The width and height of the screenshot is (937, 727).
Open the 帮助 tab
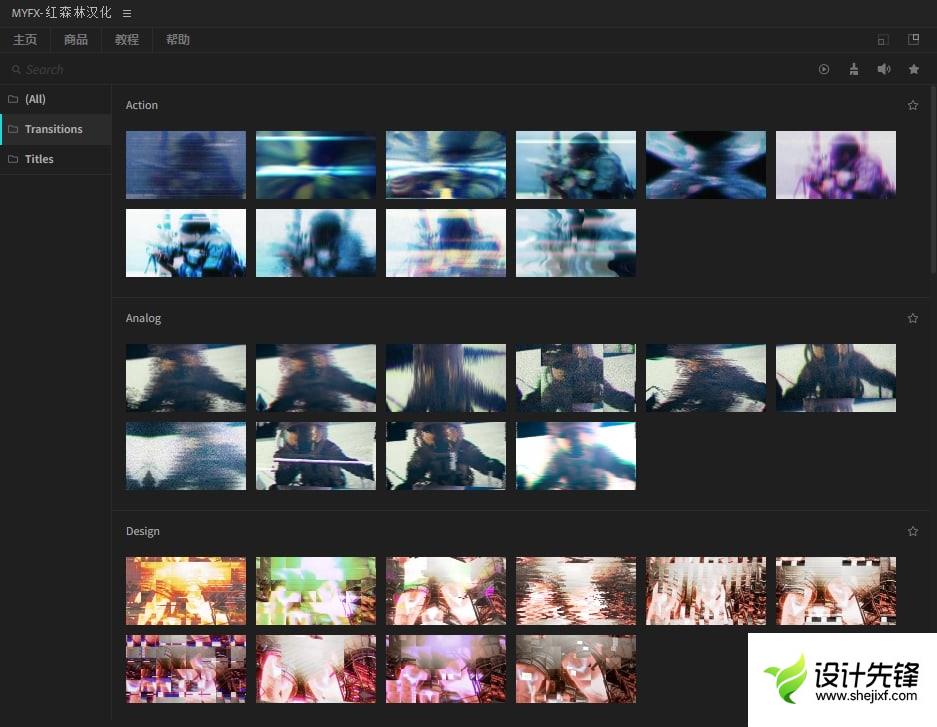tap(178, 40)
